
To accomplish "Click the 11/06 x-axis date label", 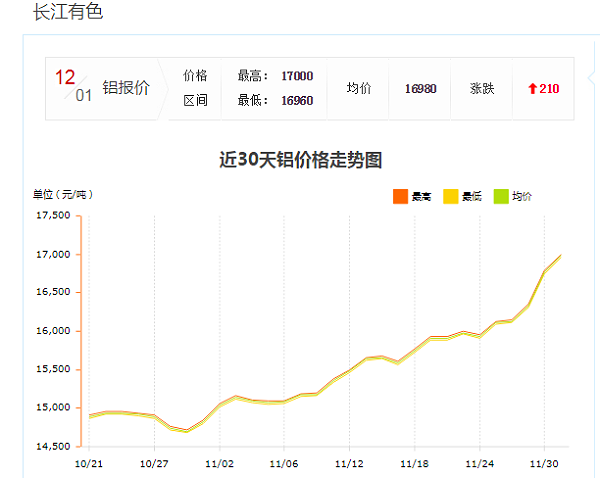I will (x=284, y=464).
